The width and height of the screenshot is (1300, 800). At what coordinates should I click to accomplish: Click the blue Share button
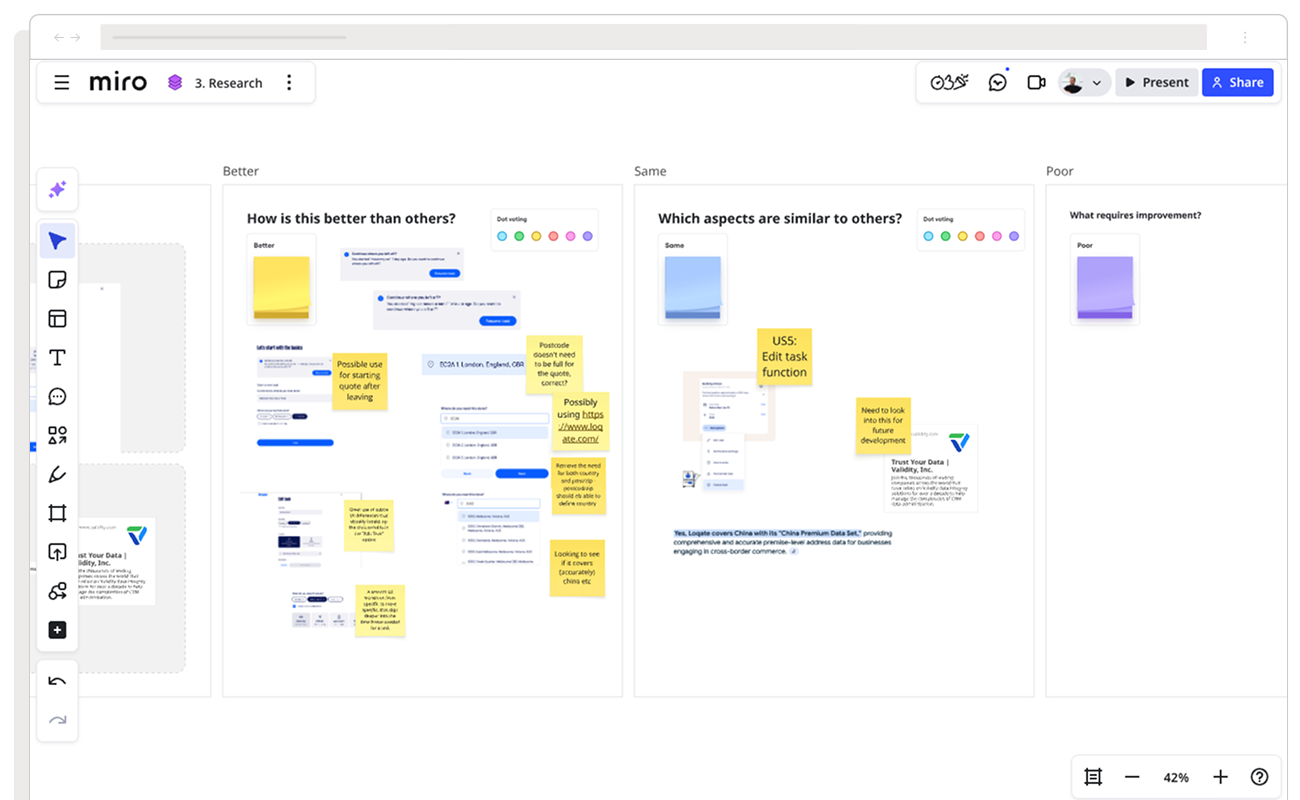tap(1237, 83)
